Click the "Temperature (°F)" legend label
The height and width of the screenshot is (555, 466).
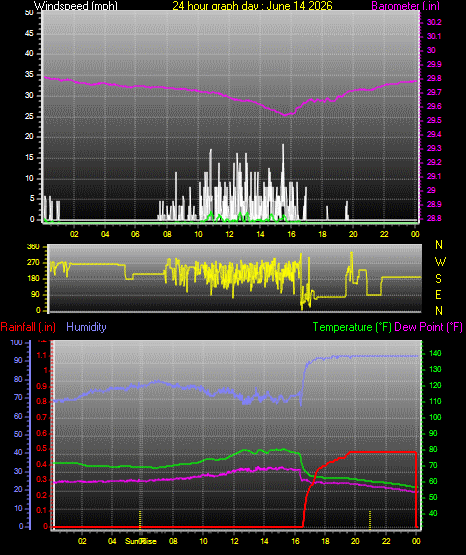[352, 327]
